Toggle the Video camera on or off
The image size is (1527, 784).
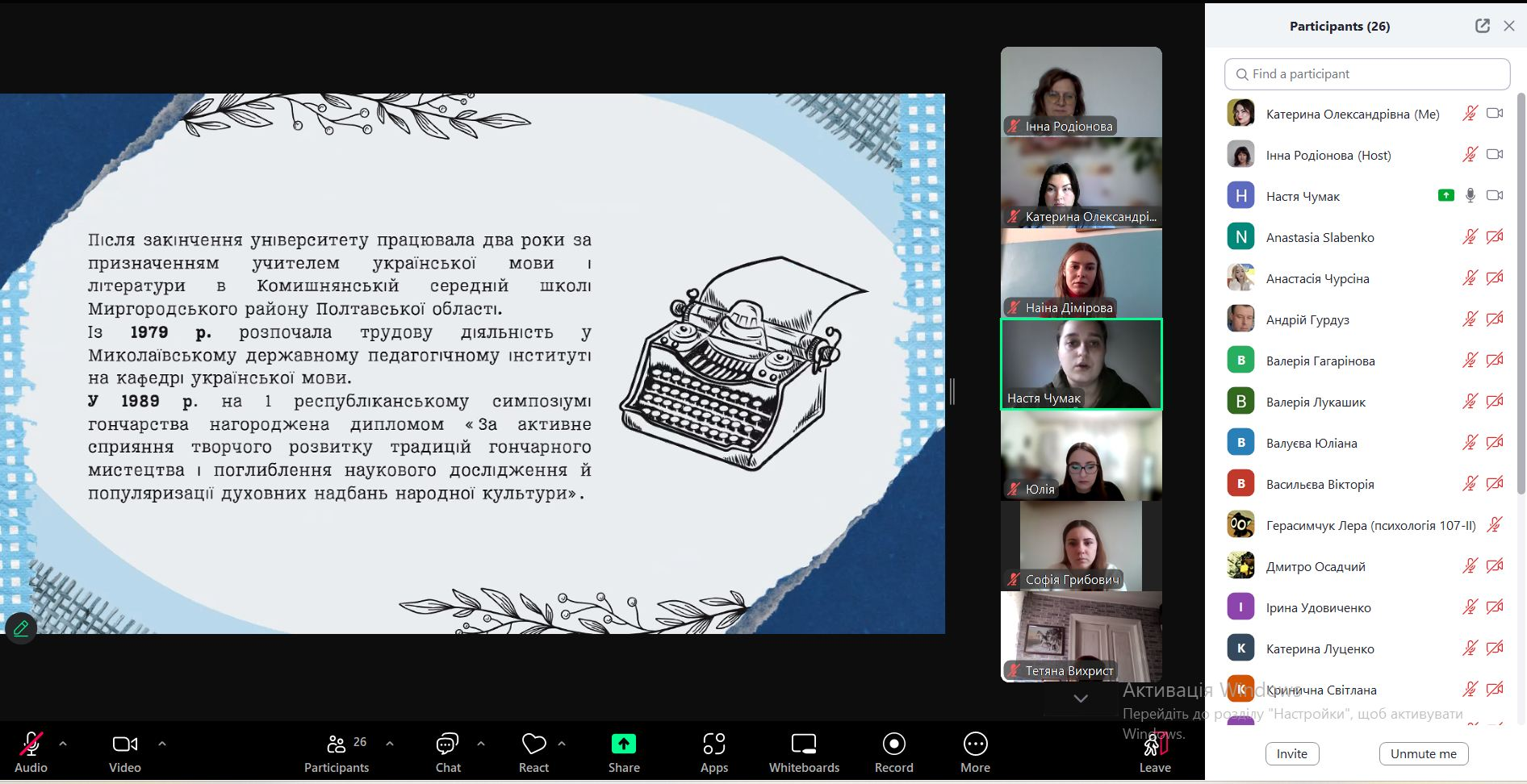point(124,744)
